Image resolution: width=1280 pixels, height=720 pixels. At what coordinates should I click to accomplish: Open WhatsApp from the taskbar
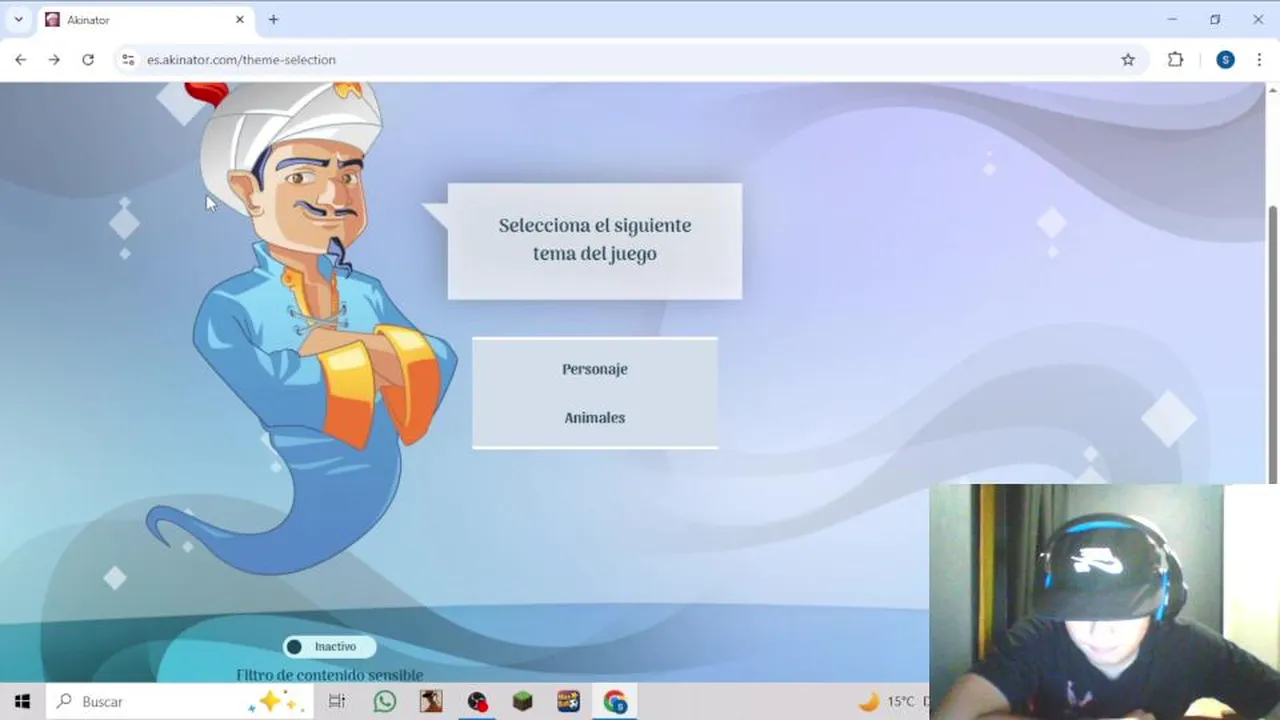click(x=385, y=702)
